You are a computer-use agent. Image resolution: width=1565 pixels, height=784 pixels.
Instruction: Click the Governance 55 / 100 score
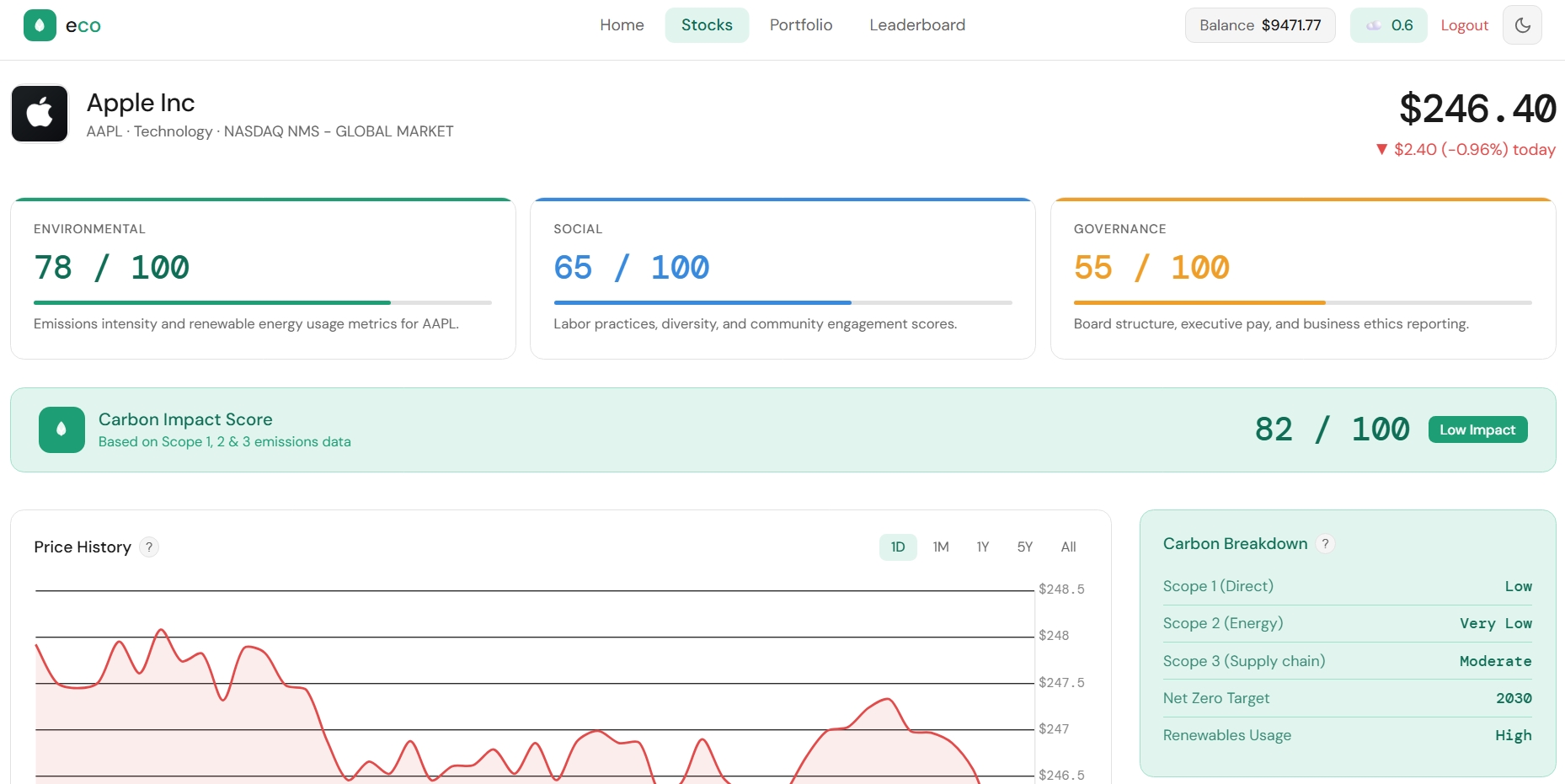1151,268
